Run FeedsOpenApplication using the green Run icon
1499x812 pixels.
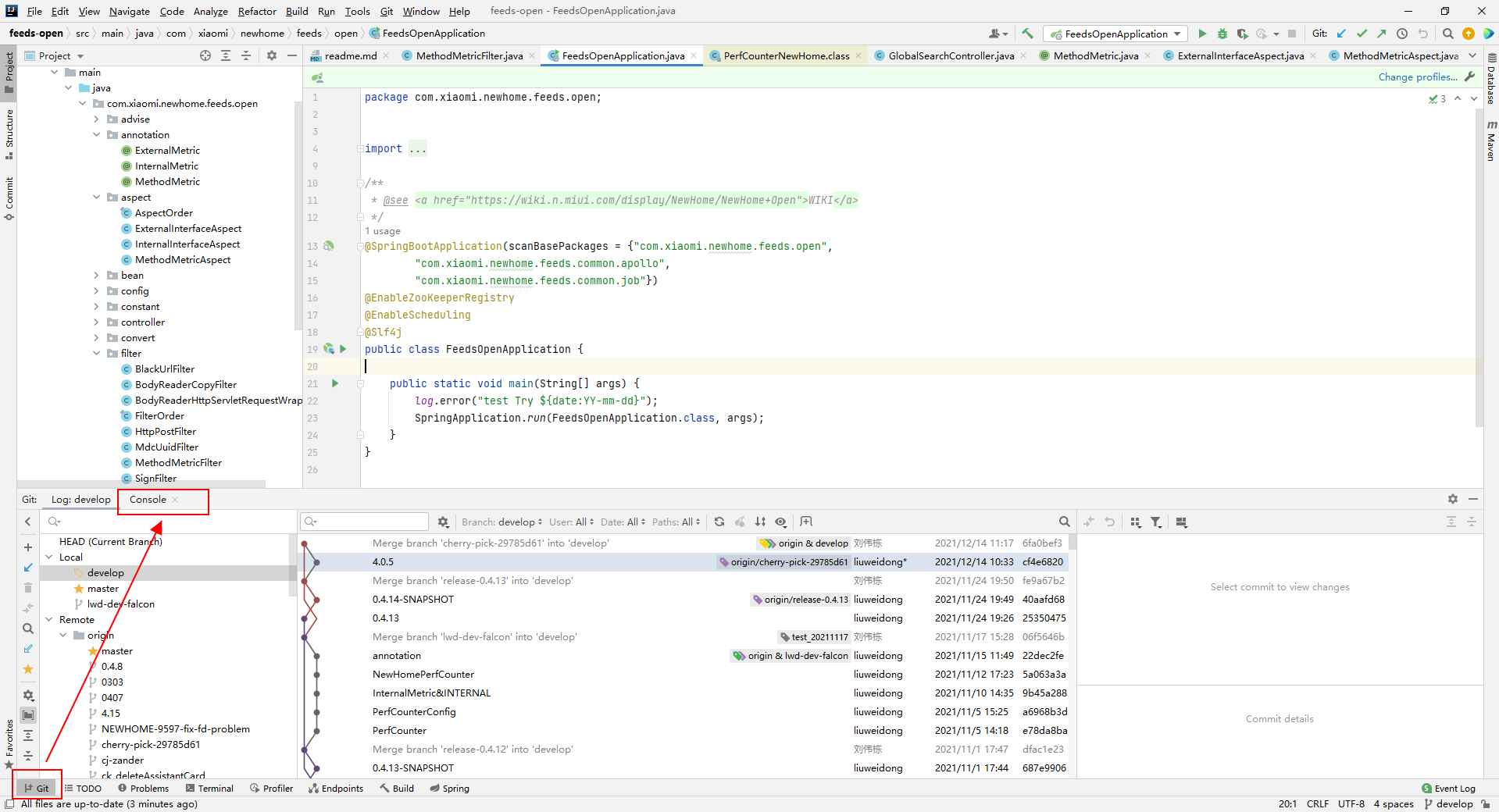click(x=1202, y=34)
